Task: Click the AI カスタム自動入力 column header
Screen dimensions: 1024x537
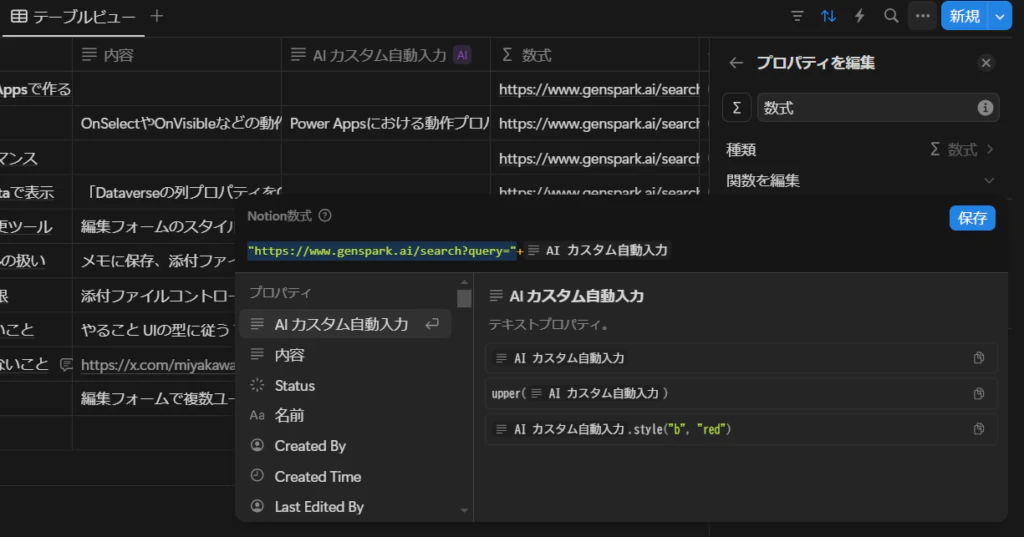Action: coord(386,56)
